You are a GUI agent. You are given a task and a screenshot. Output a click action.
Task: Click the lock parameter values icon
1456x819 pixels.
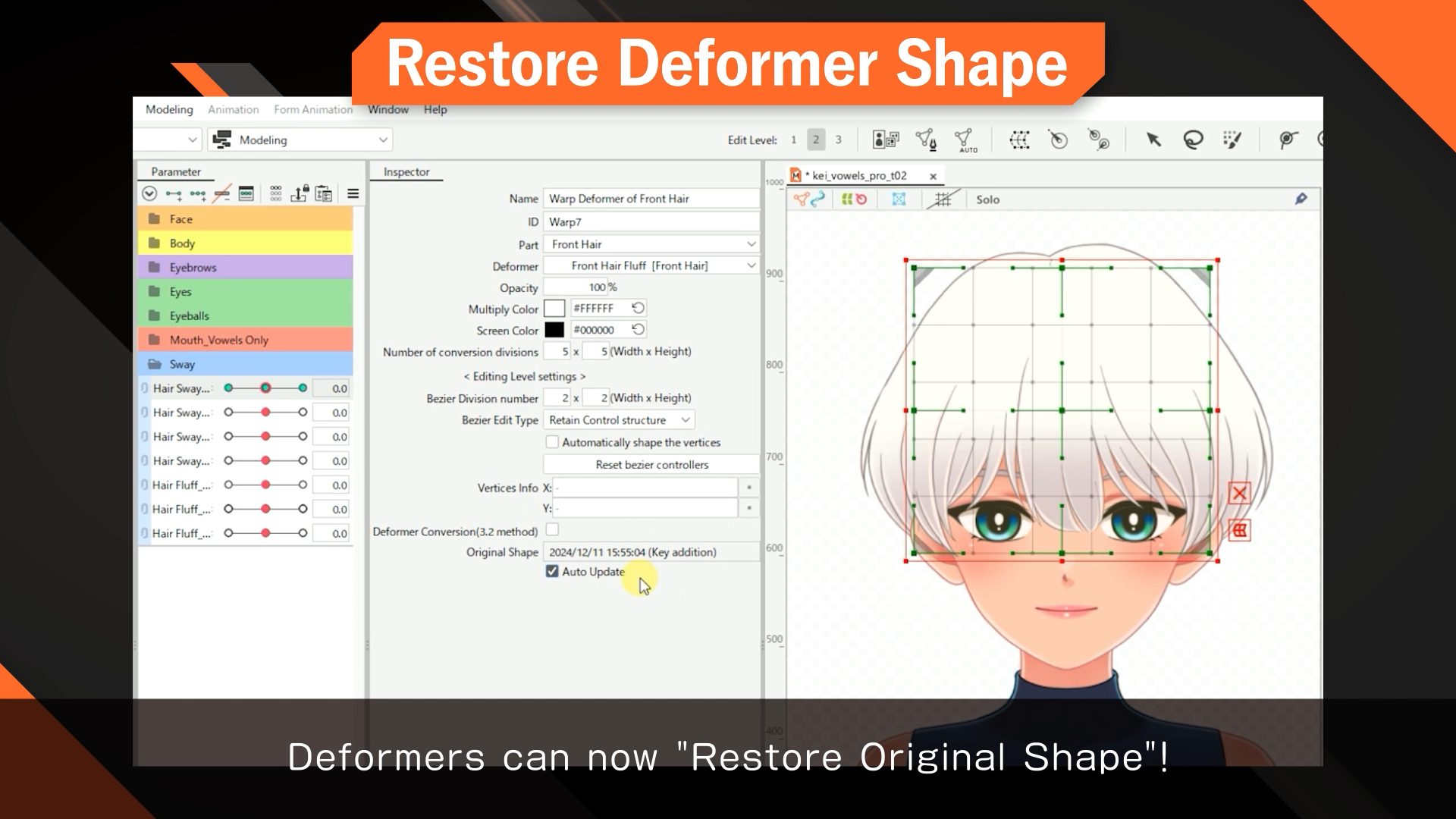pyautogui.click(x=299, y=194)
